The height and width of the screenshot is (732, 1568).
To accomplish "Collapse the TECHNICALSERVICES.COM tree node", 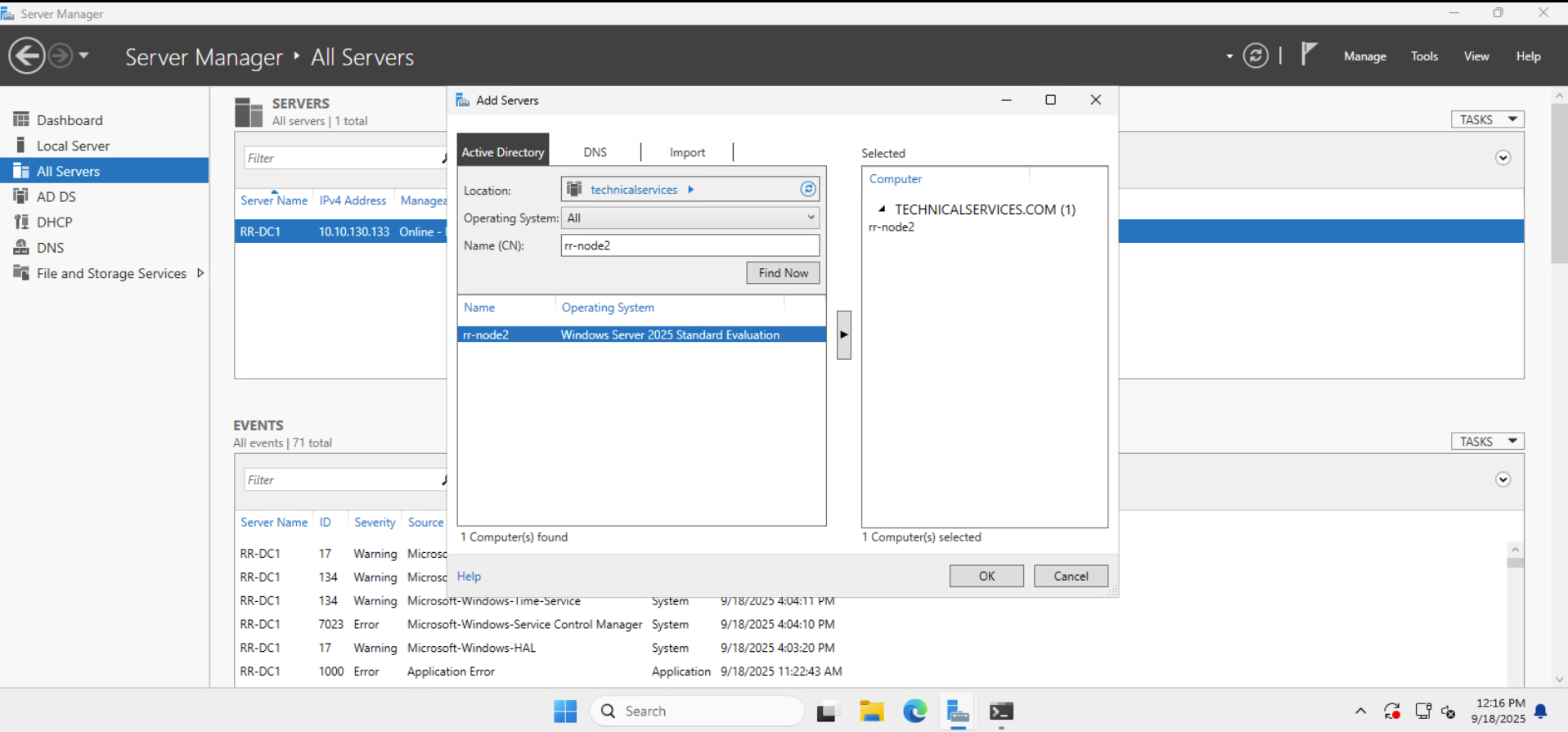I will pyautogui.click(x=882, y=209).
